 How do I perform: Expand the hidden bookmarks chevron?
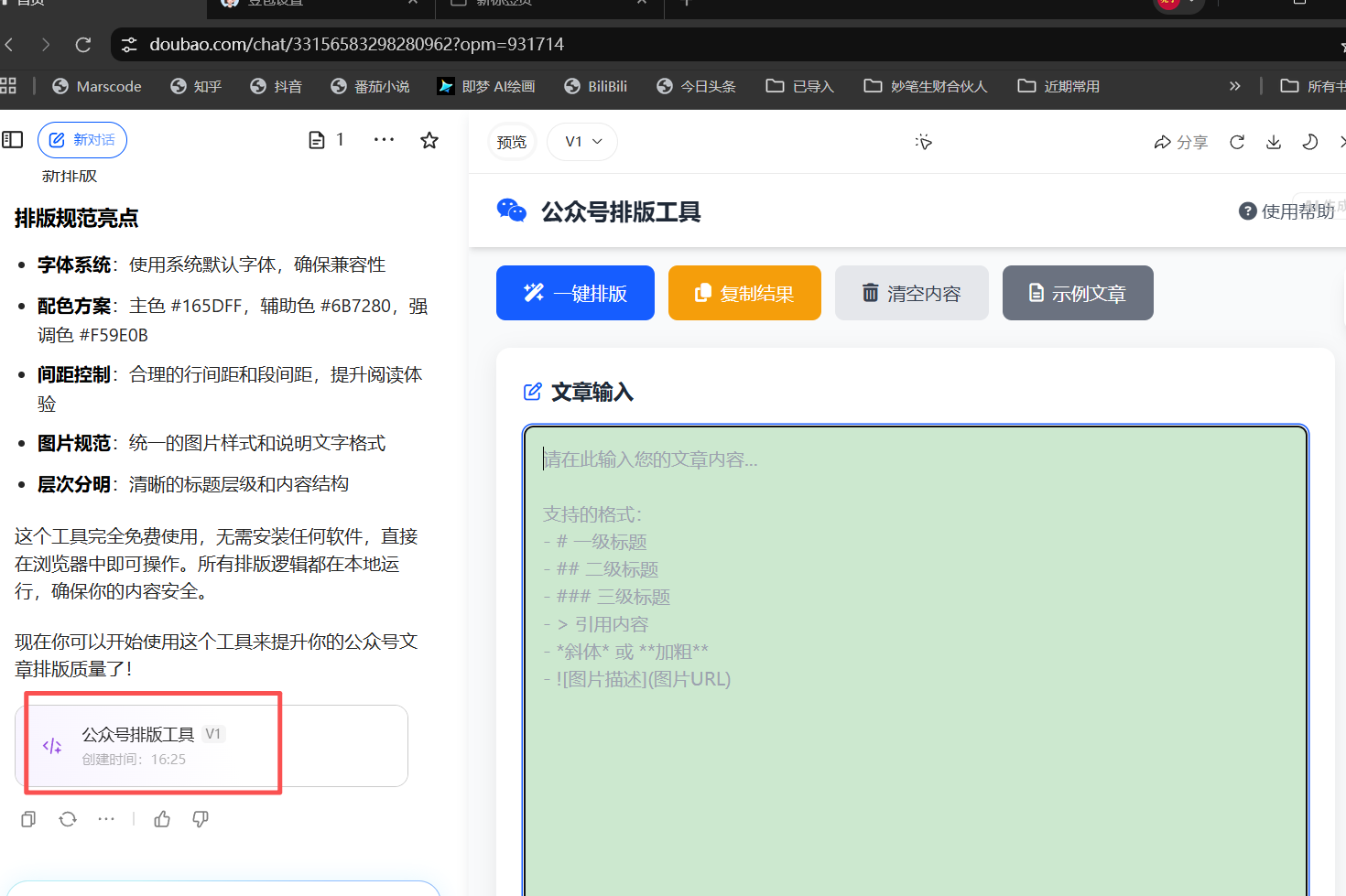coord(1234,85)
